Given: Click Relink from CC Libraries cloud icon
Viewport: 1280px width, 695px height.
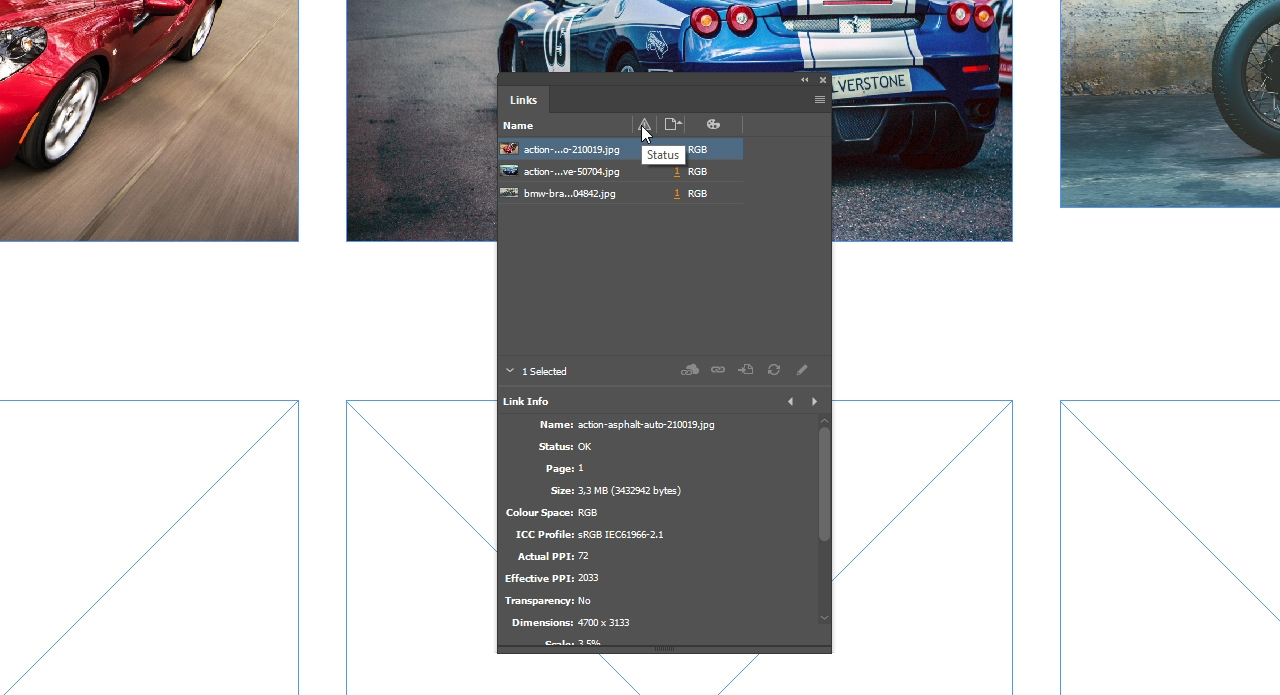Looking at the screenshot, I should point(690,370).
